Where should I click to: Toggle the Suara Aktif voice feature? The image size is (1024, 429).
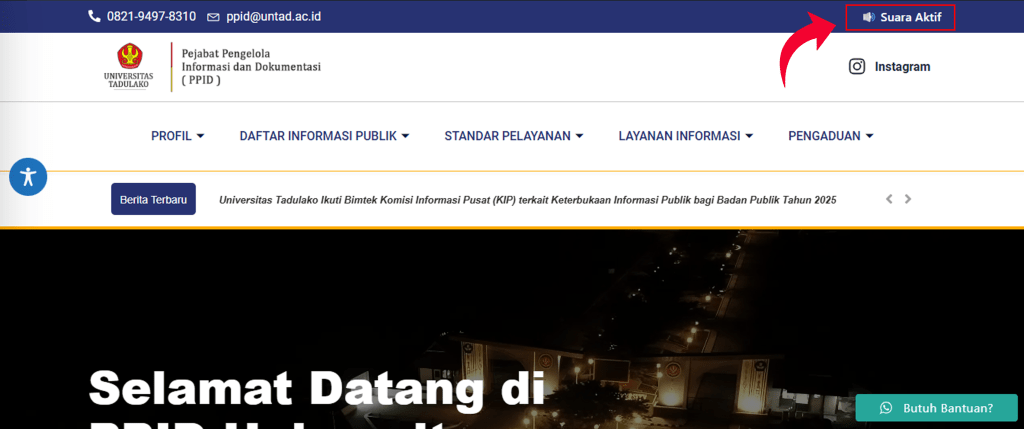coord(900,17)
